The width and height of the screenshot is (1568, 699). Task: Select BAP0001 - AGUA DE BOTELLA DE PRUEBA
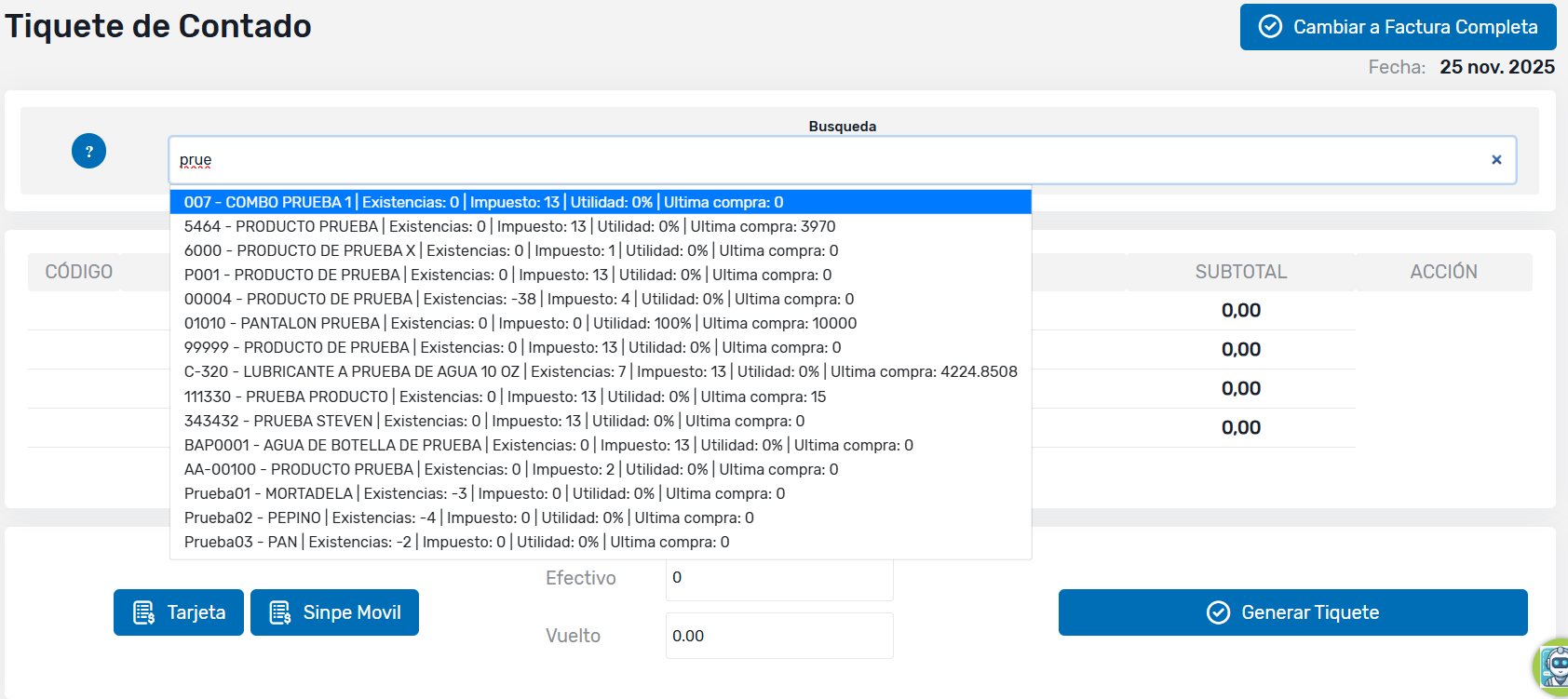(547, 445)
